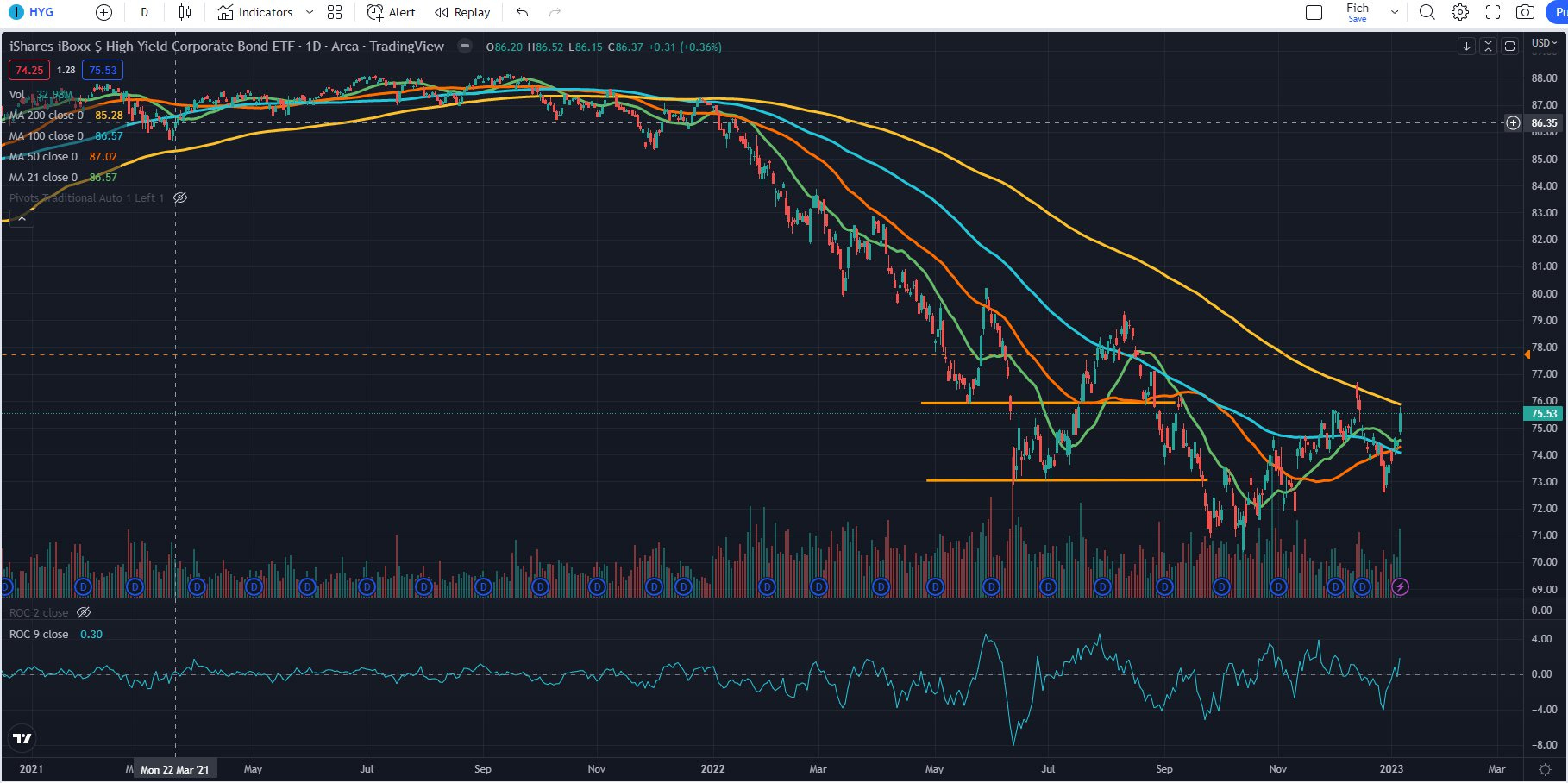Open time axis settings gear icon

1545,769
